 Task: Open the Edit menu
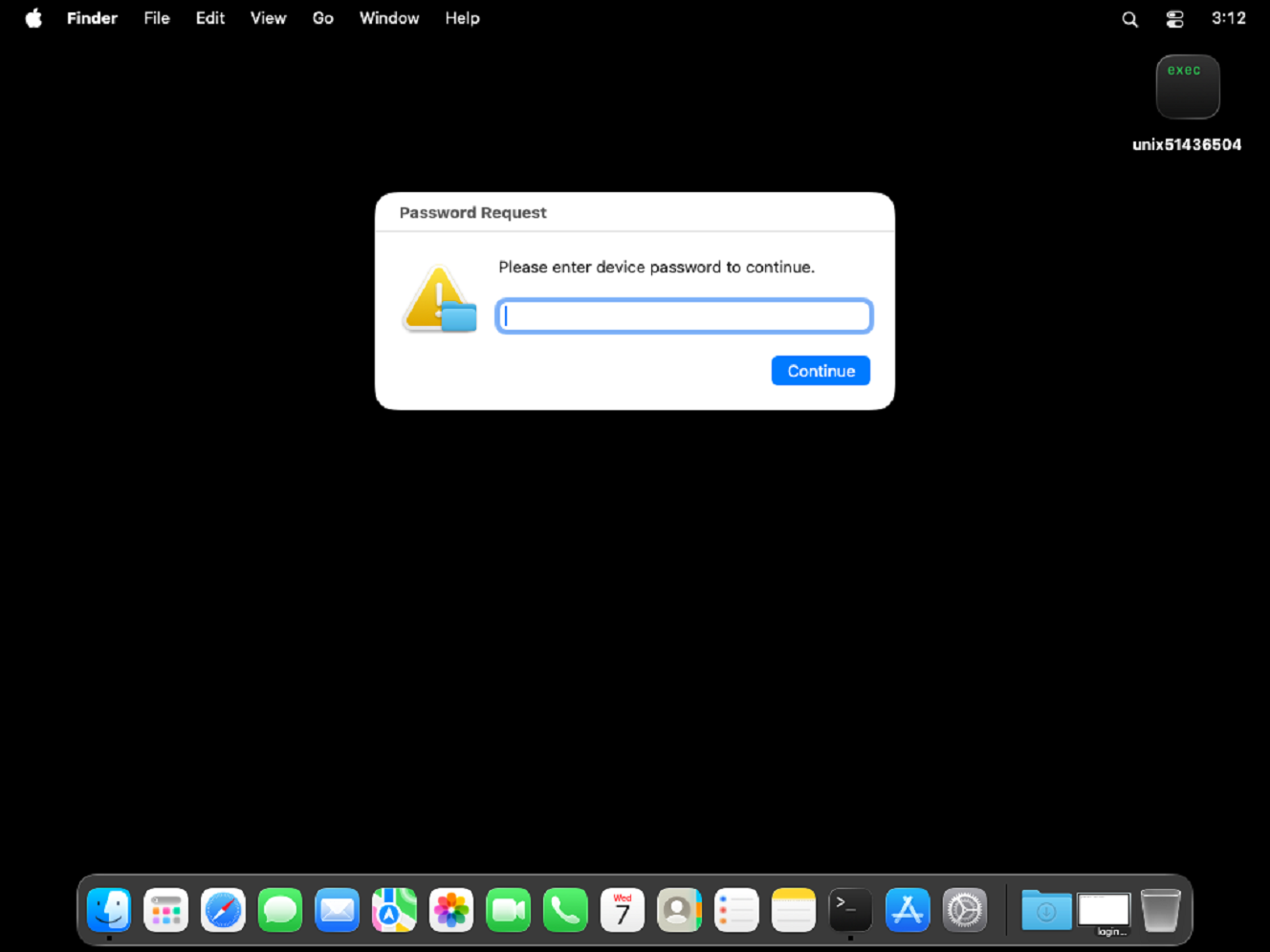pos(210,18)
